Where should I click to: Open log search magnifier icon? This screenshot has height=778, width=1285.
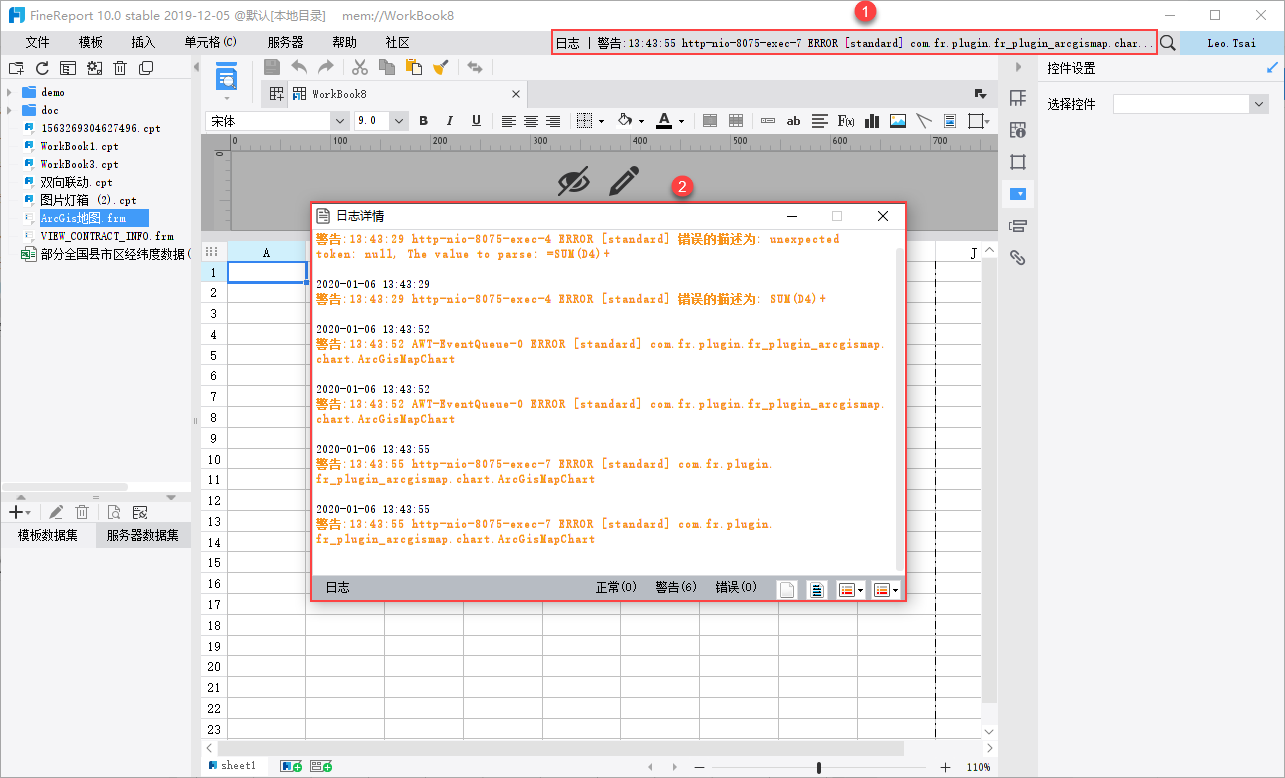pyautogui.click(x=1168, y=43)
